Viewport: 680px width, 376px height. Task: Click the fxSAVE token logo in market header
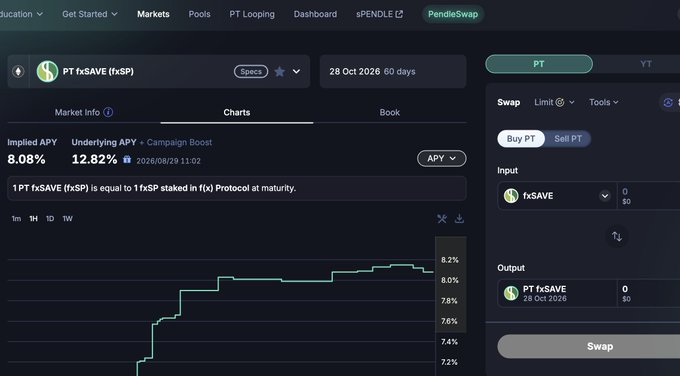coord(47,72)
